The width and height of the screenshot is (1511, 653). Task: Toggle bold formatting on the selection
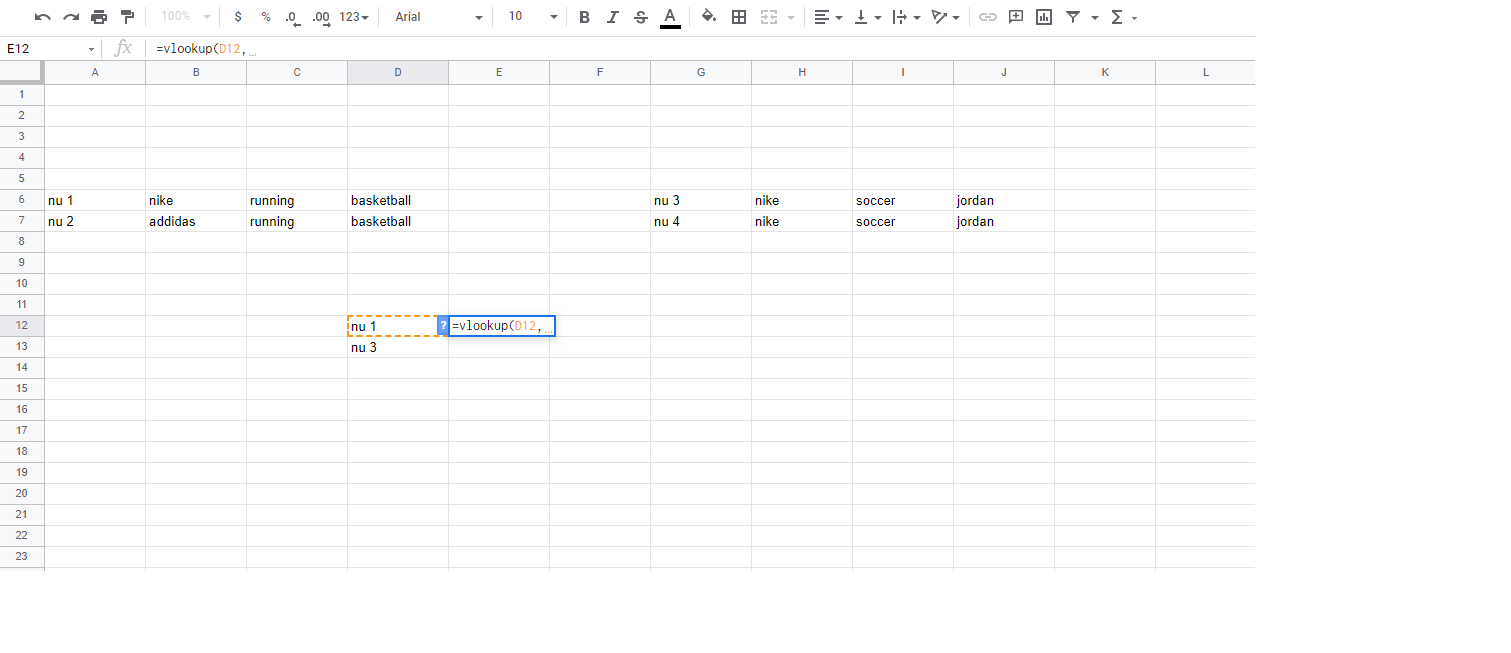click(x=584, y=17)
